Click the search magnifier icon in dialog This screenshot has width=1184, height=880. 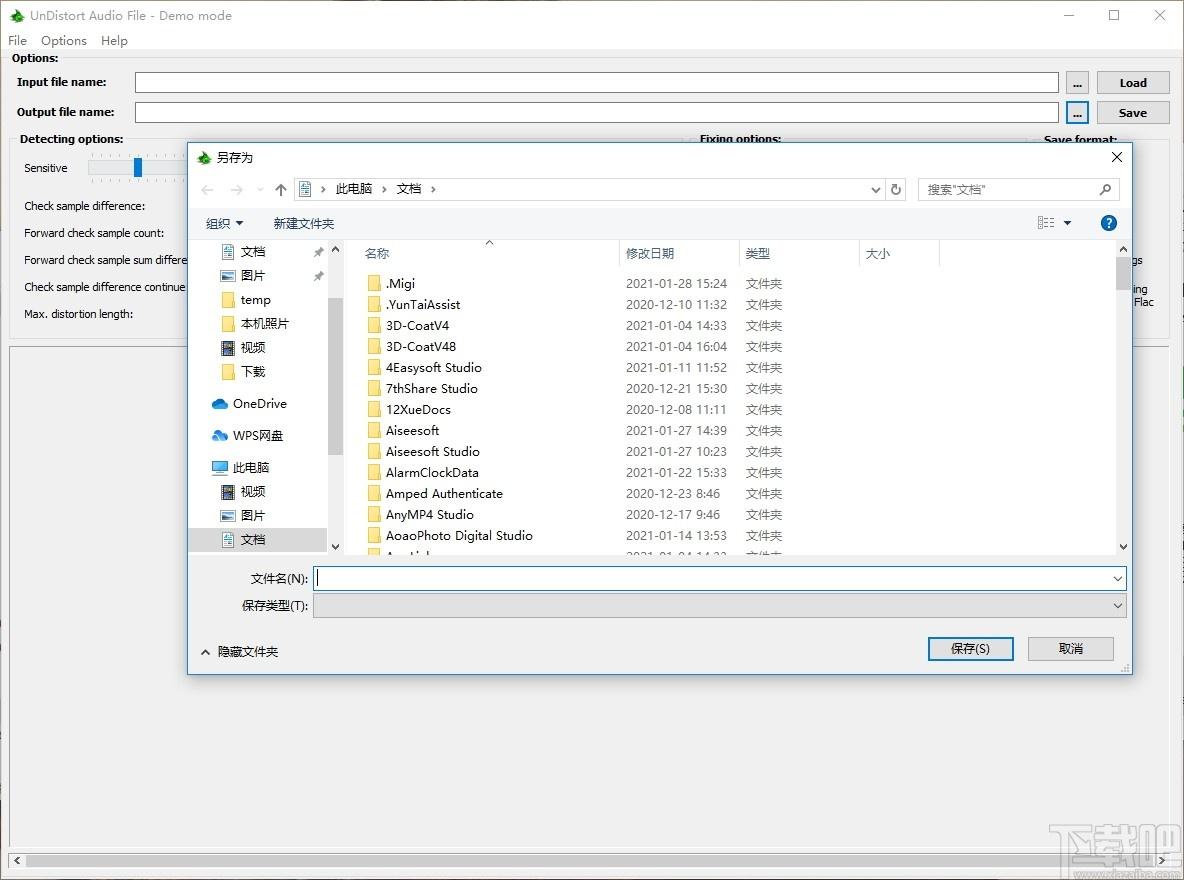click(x=1105, y=190)
